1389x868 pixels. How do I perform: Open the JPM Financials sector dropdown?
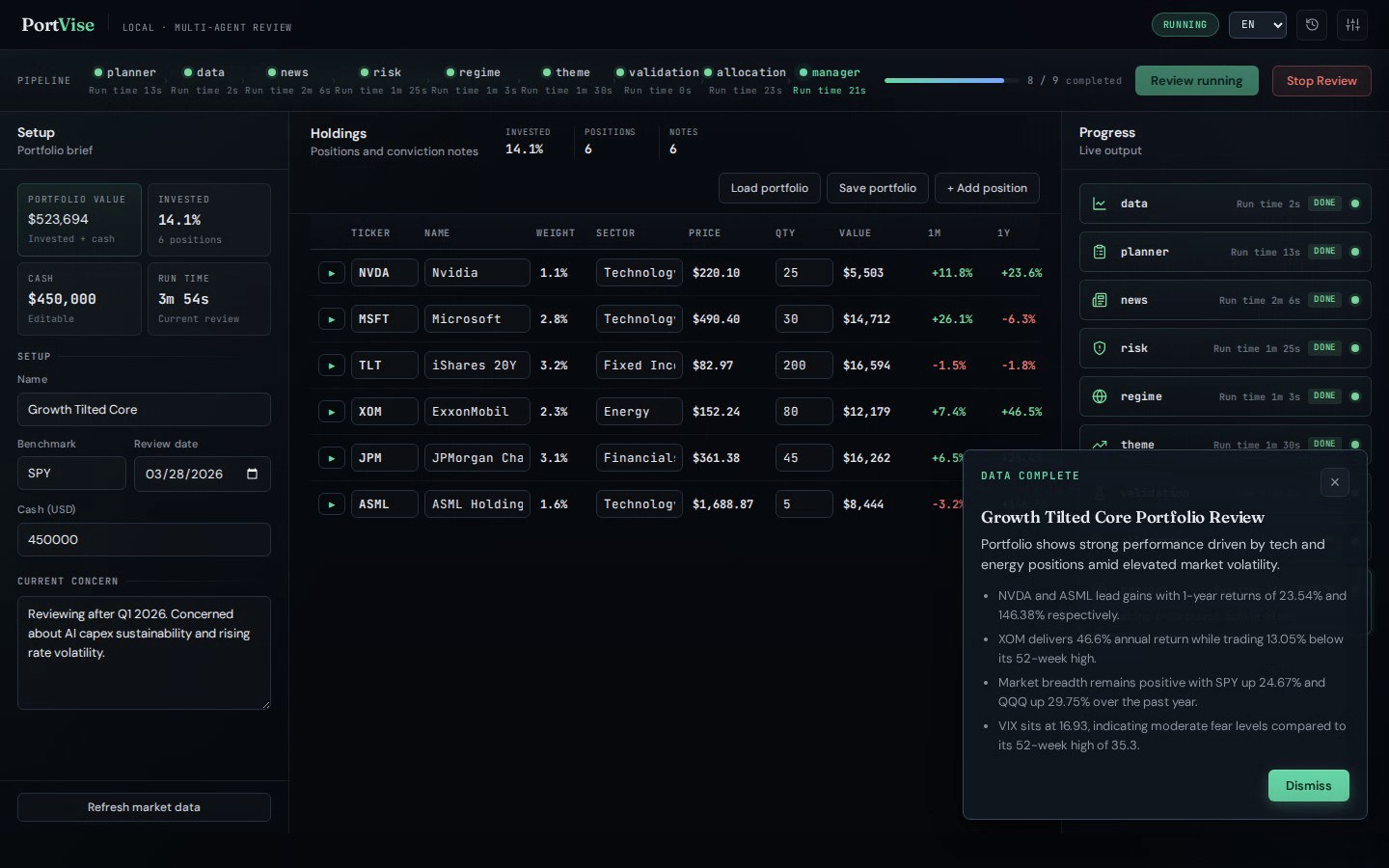pyautogui.click(x=640, y=458)
